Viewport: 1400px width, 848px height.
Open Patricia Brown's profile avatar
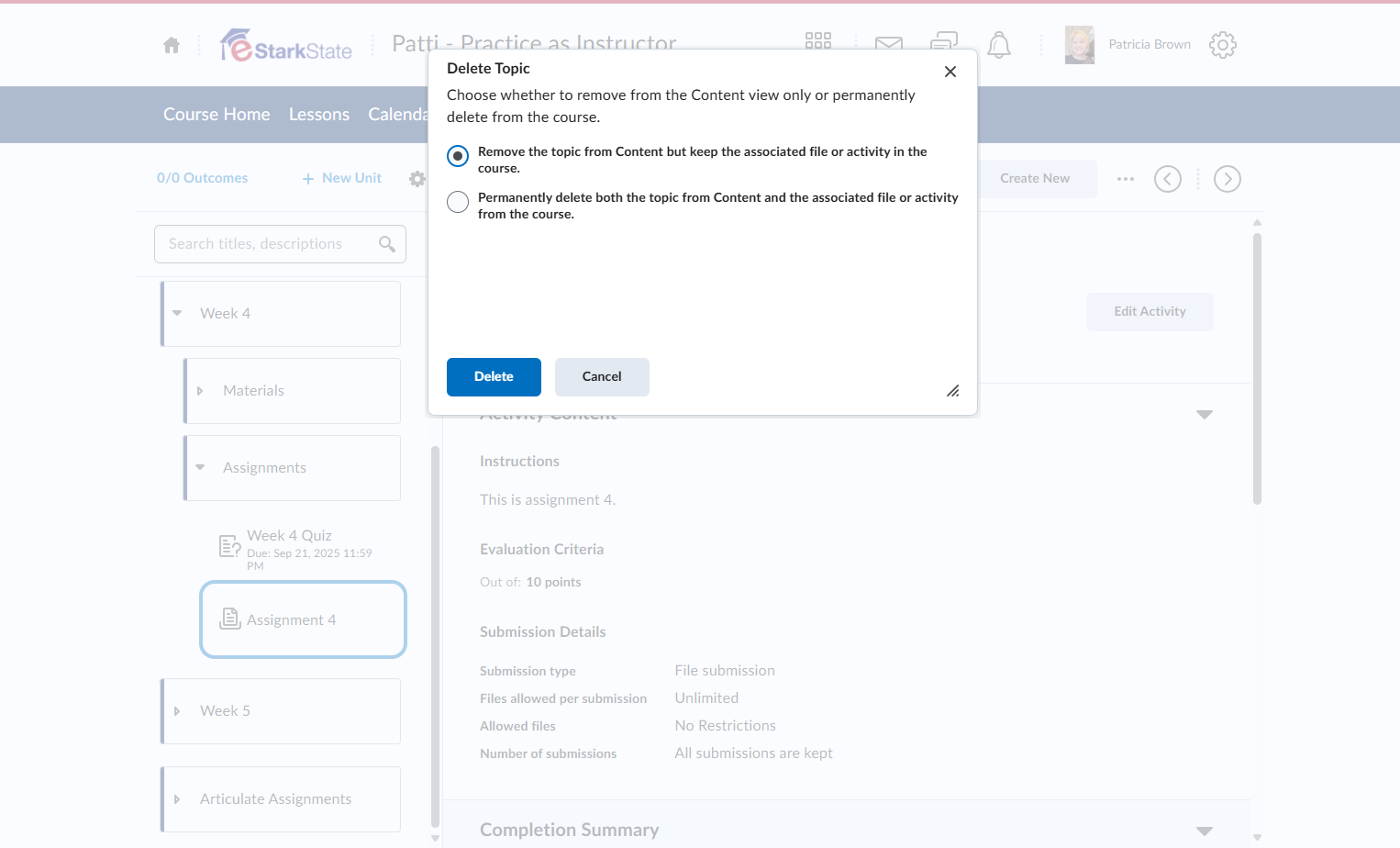coord(1080,45)
